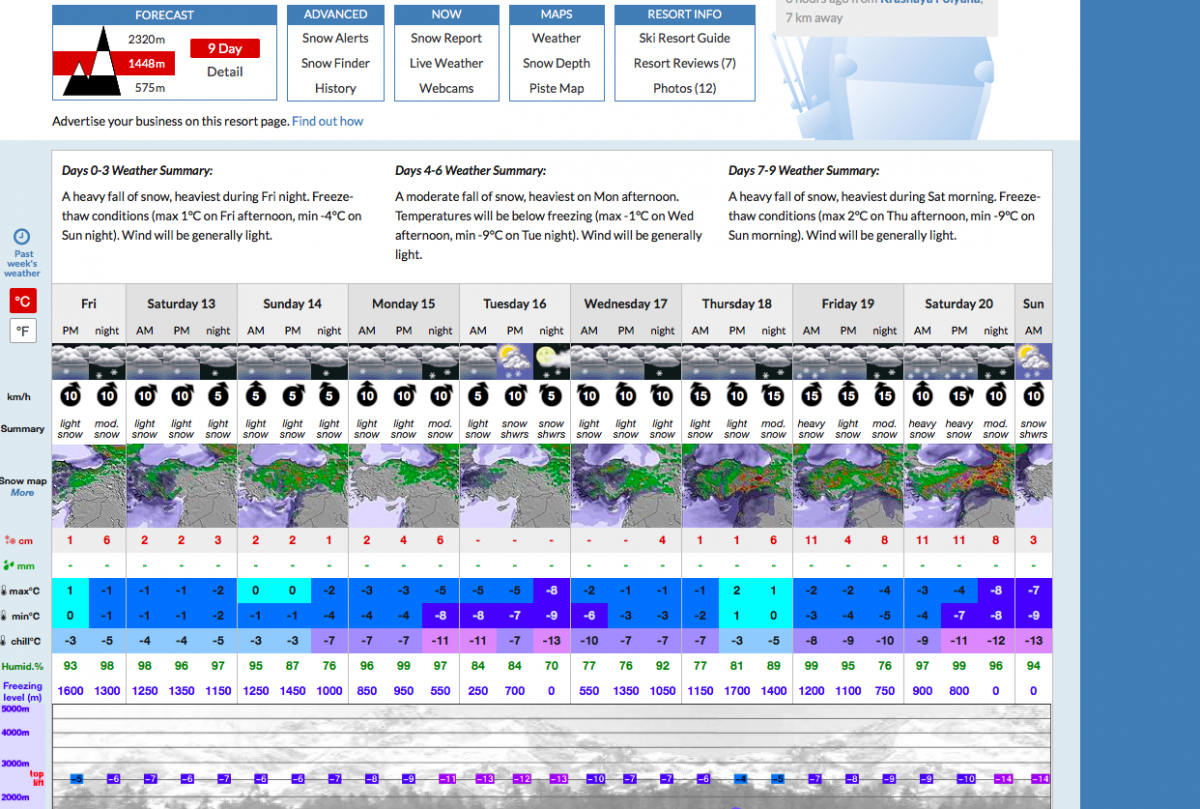
Task: Open the 9 Day forecast tab
Action: [x=225, y=48]
